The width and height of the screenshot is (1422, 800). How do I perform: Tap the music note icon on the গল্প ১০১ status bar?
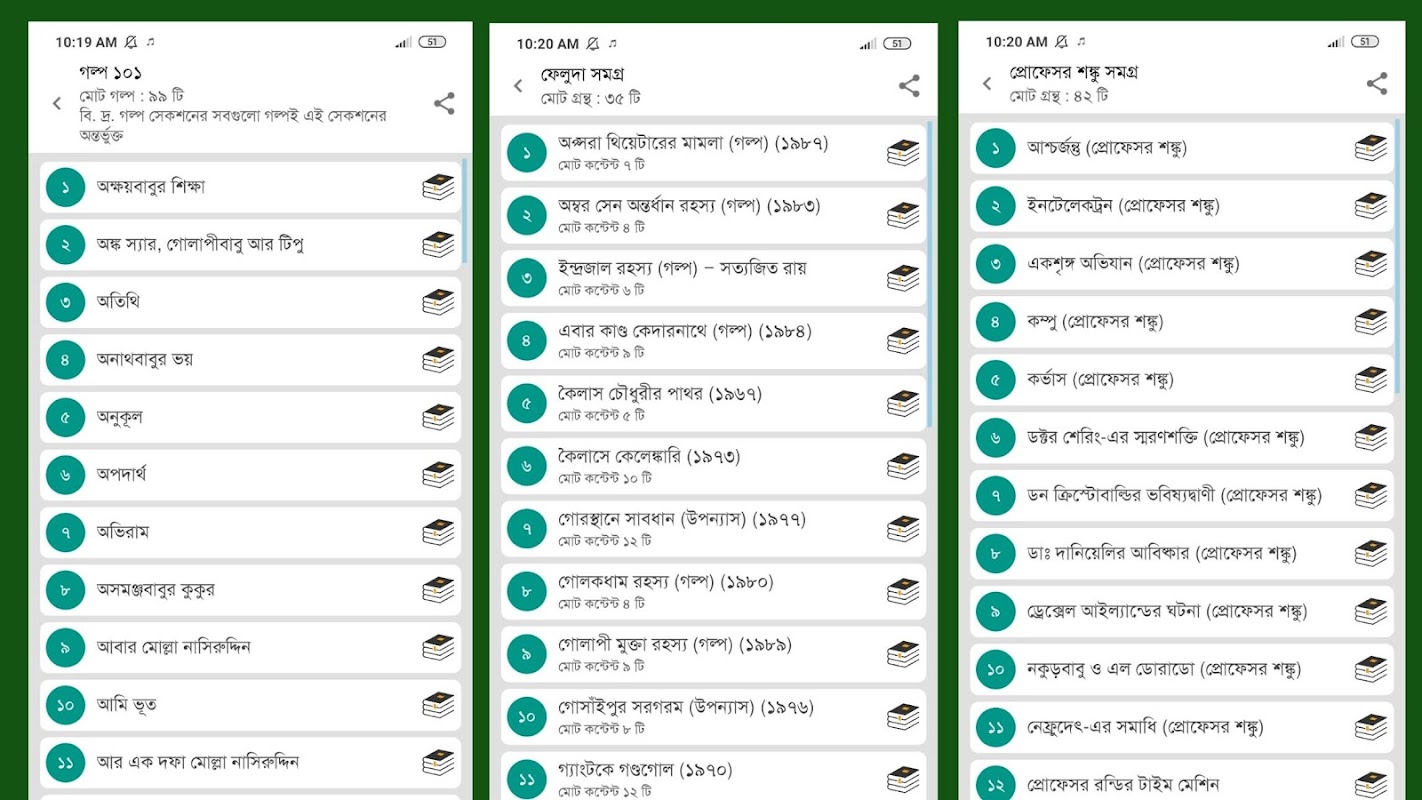click(x=151, y=42)
